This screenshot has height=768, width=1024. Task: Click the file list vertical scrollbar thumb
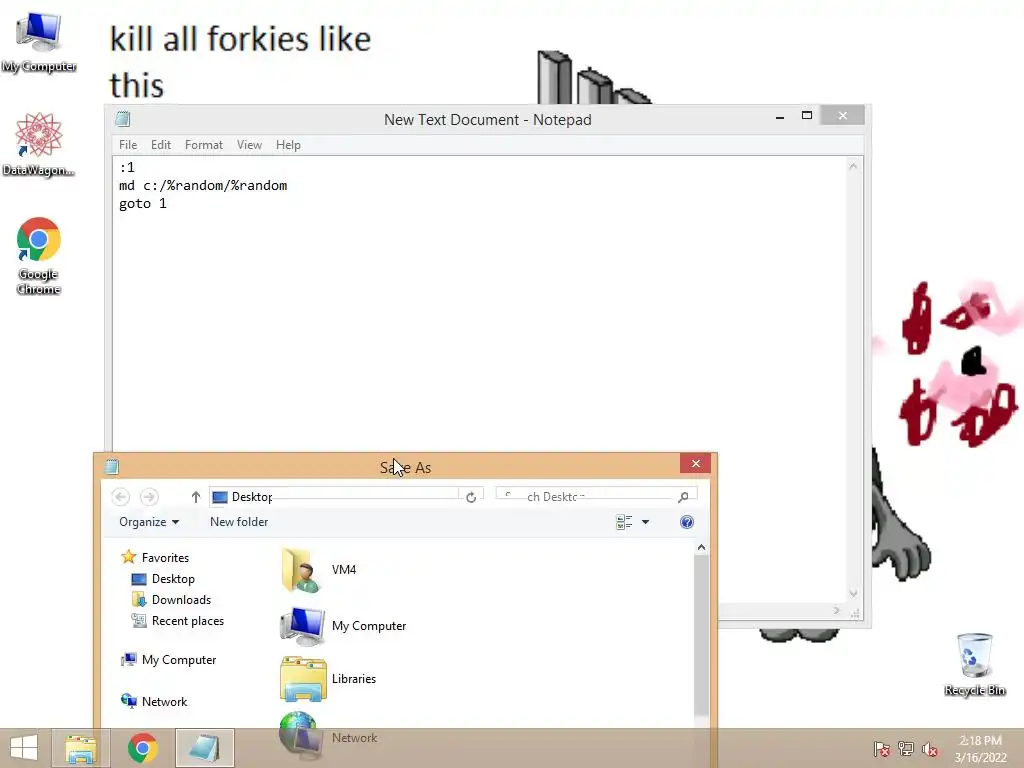pyautogui.click(x=701, y=635)
